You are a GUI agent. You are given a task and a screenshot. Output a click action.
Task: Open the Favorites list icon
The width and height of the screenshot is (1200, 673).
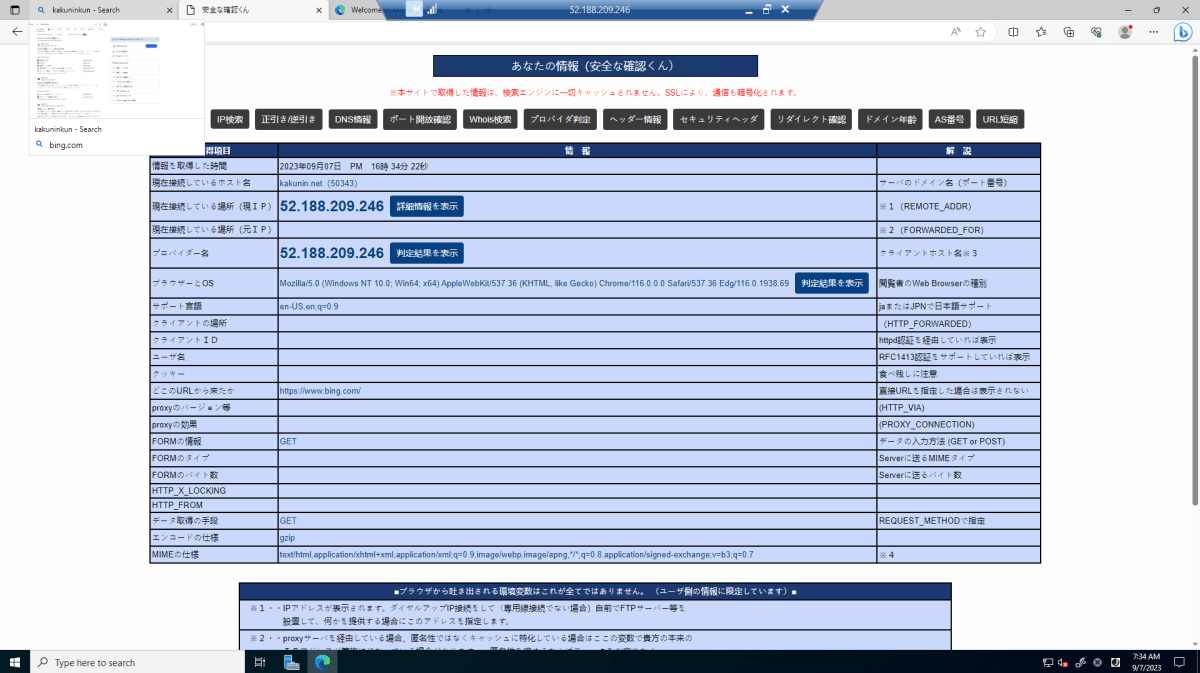pos(1041,32)
